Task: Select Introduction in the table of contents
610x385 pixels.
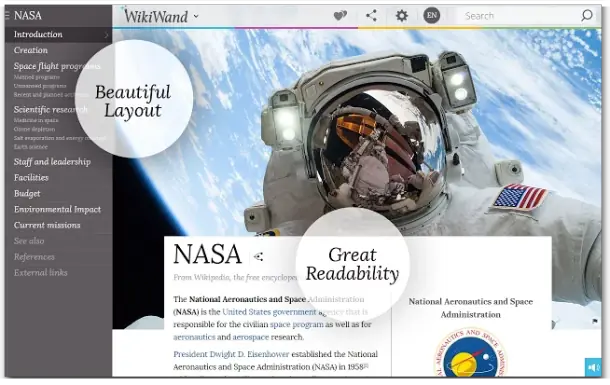Action: (x=38, y=34)
